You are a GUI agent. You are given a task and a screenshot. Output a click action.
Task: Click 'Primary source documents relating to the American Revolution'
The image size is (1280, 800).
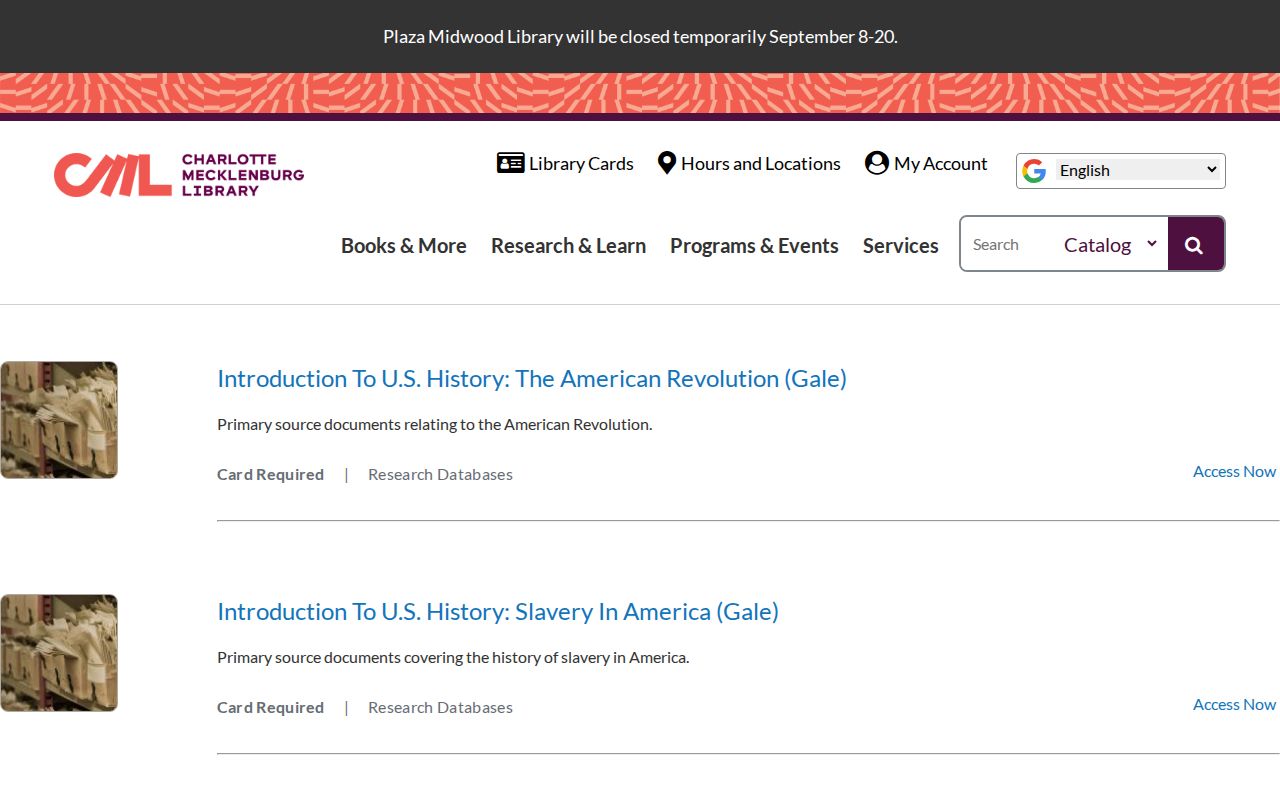point(434,425)
